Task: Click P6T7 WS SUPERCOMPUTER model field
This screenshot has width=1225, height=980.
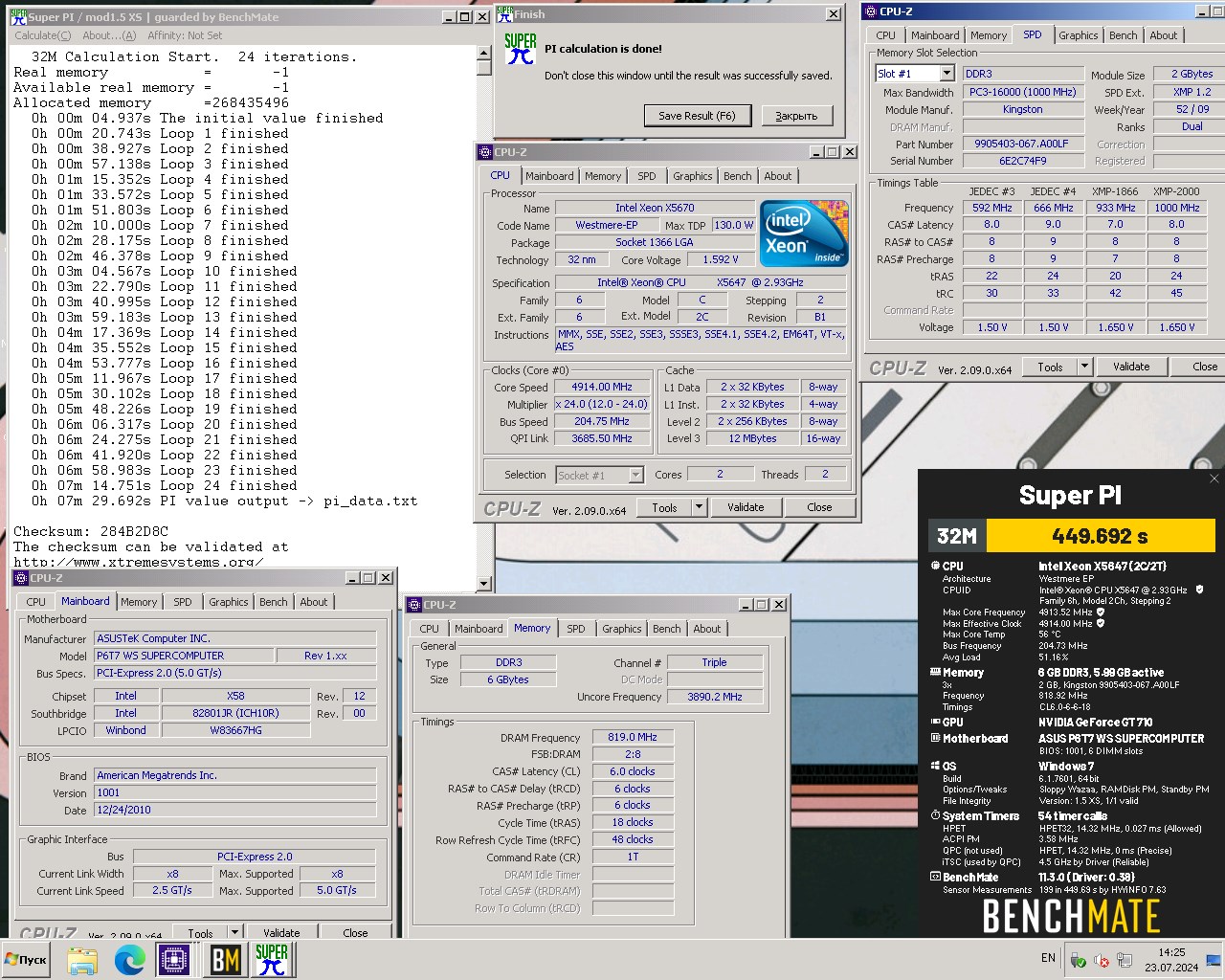Action: (x=184, y=656)
